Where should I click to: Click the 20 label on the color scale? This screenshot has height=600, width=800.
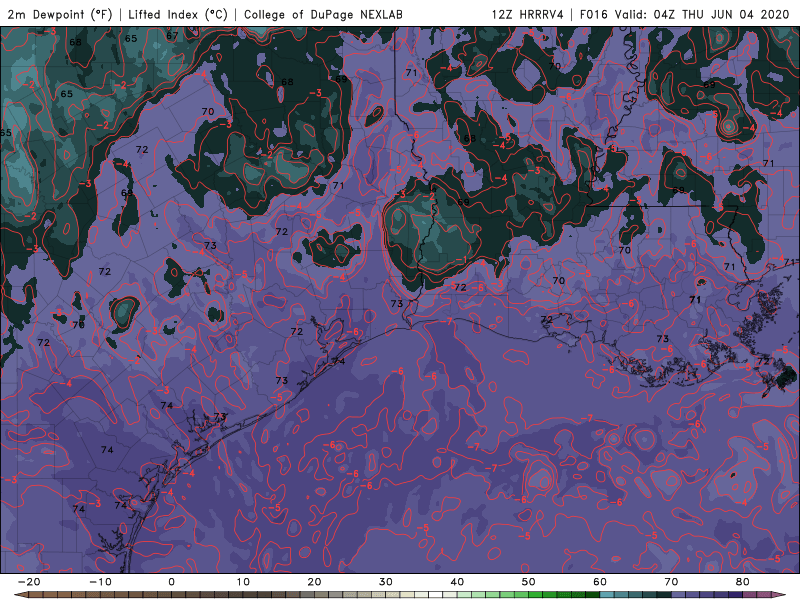[x=314, y=582]
